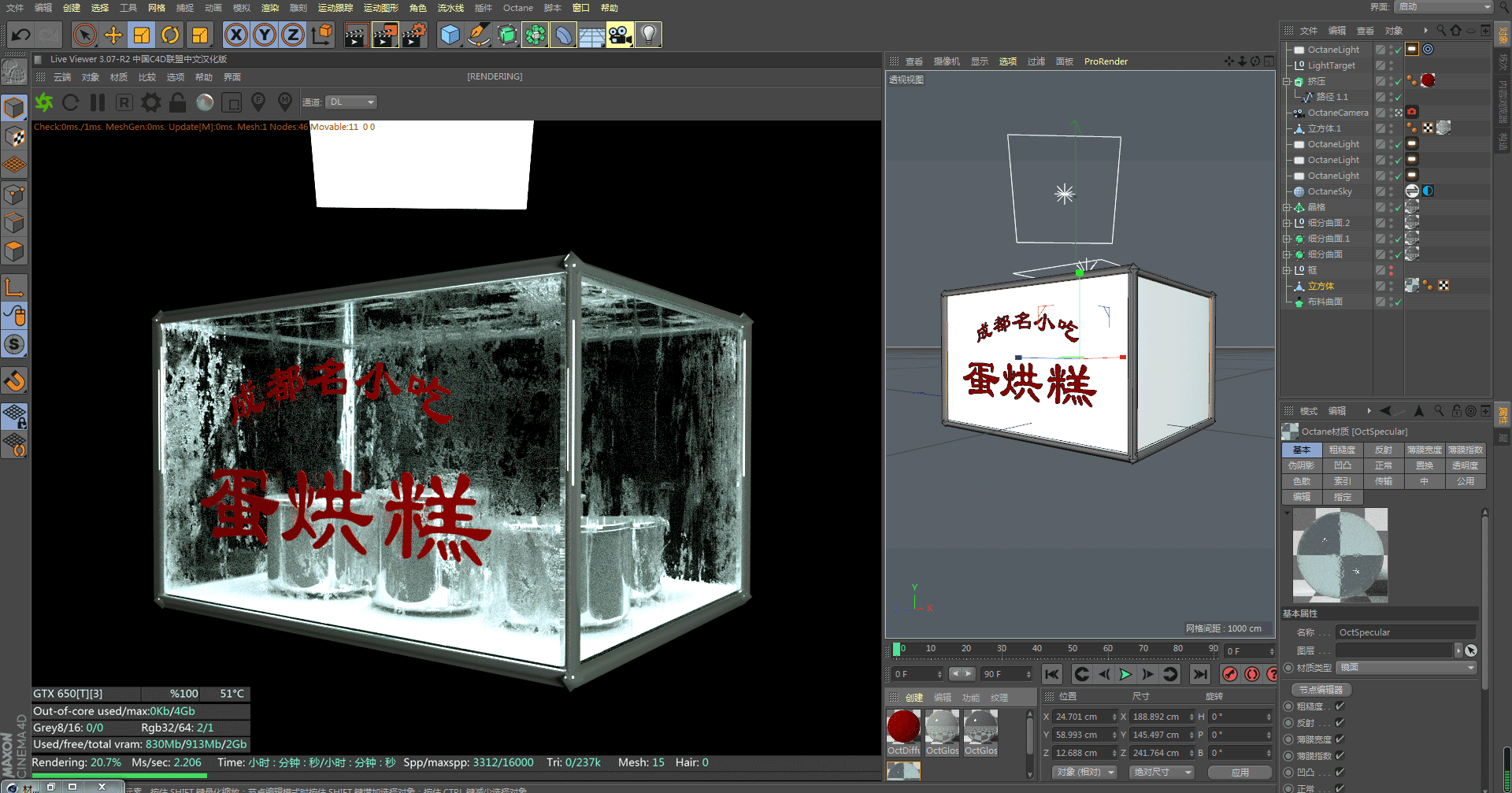The image size is (1512, 793).
Task: Select the red OctDiffuse material thumbnail
Action: coord(903,725)
